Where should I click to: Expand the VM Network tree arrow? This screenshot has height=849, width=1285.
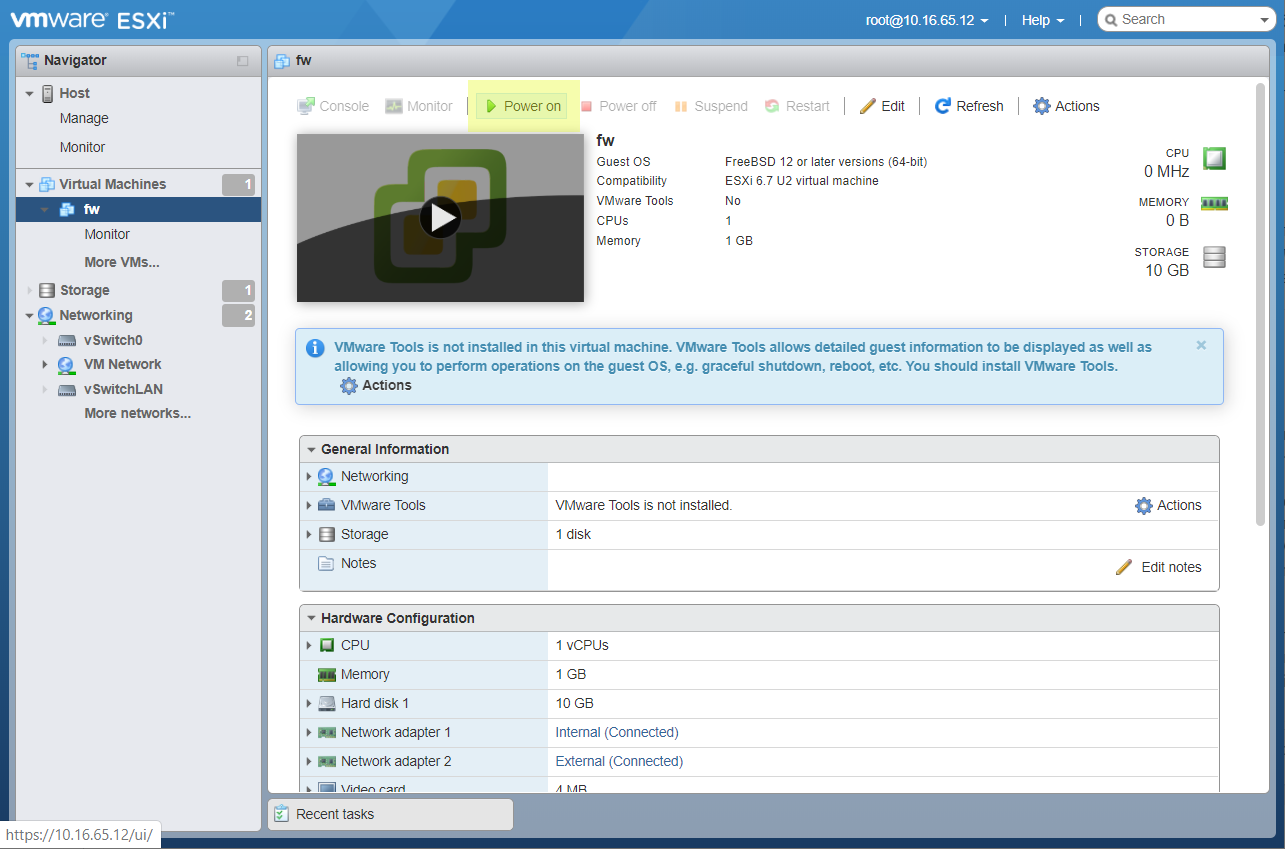pyautogui.click(x=45, y=365)
